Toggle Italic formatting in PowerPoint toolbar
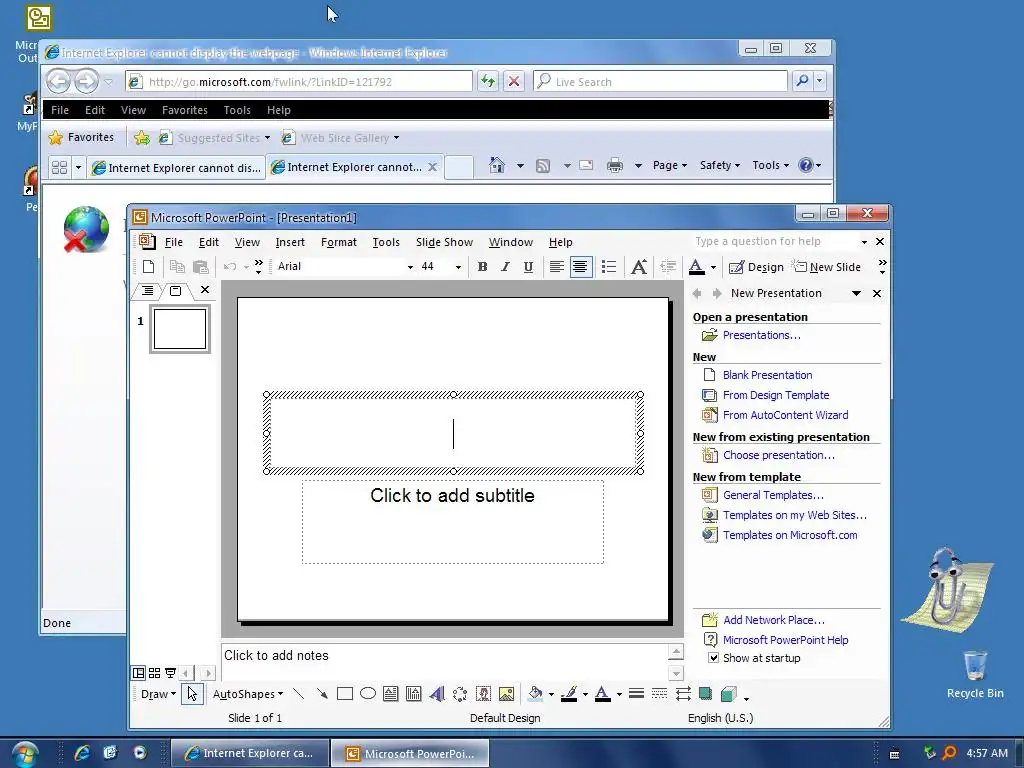The width and height of the screenshot is (1024, 768). point(505,266)
